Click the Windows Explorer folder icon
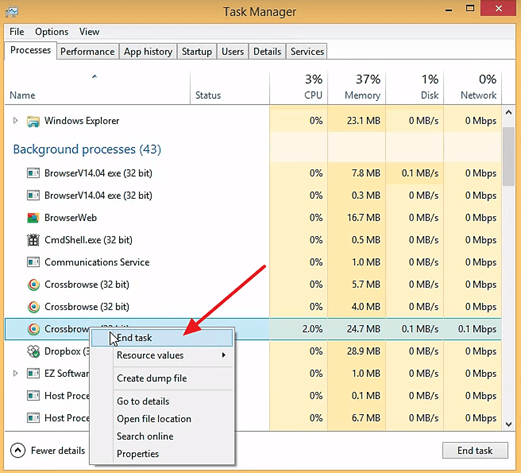 click(x=33, y=121)
